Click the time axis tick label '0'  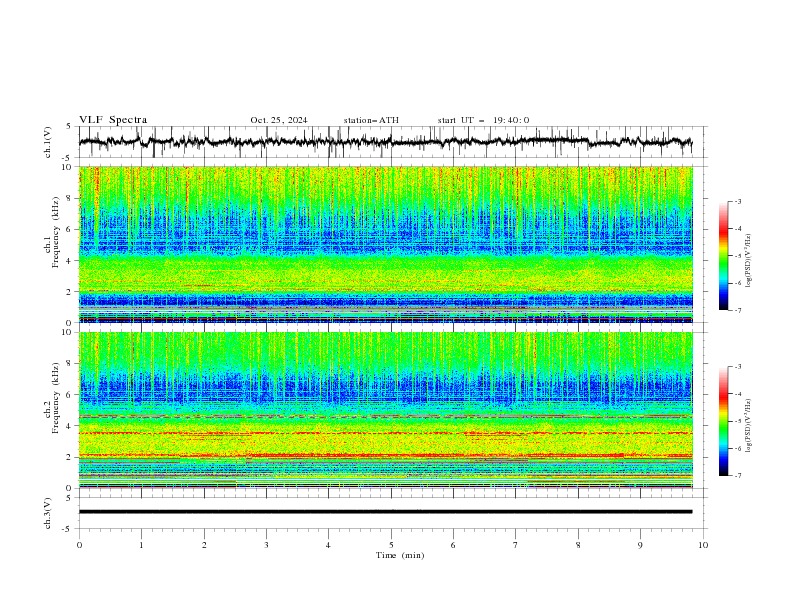click(79, 545)
